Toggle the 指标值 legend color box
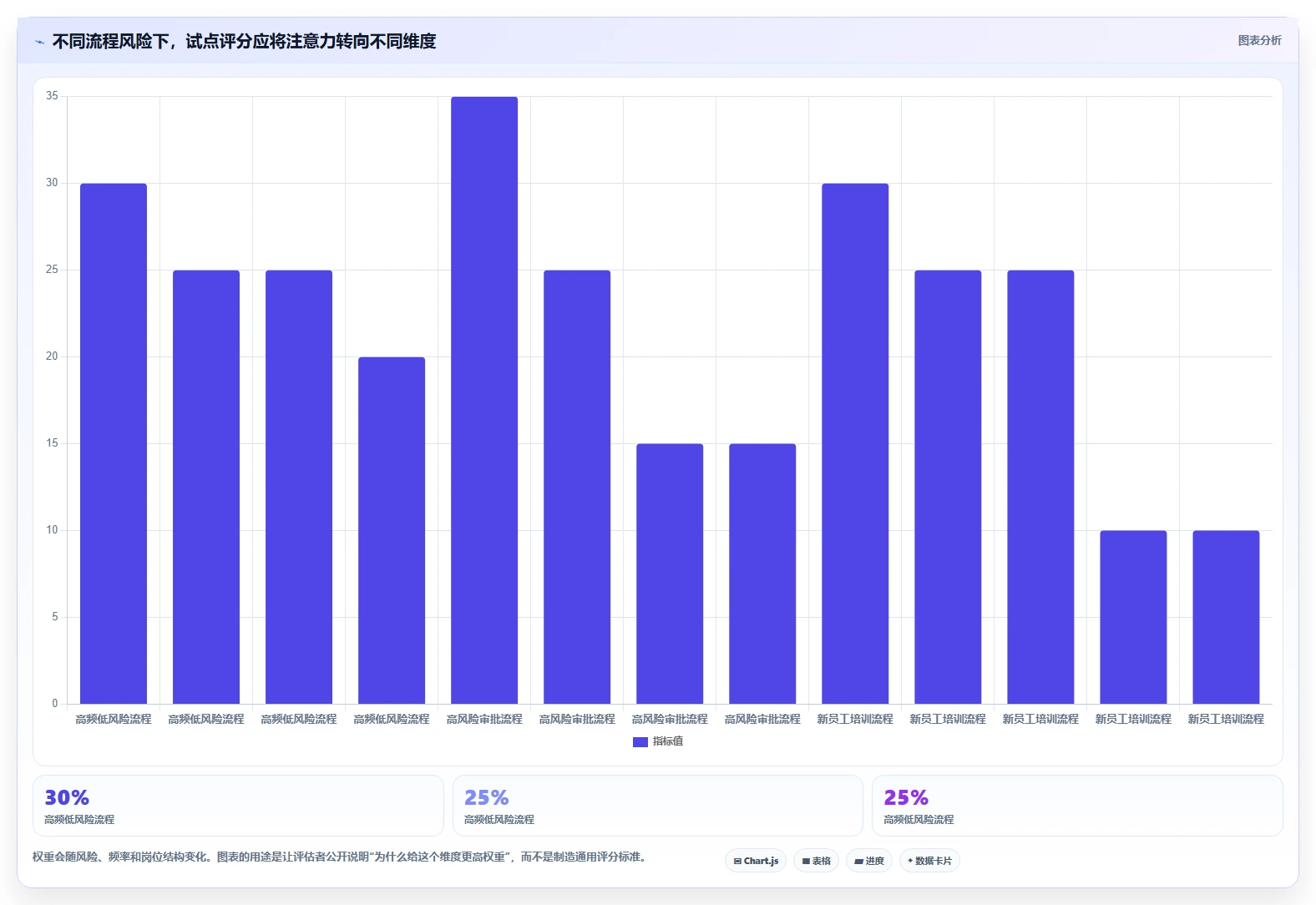1316x905 pixels. point(640,741)
